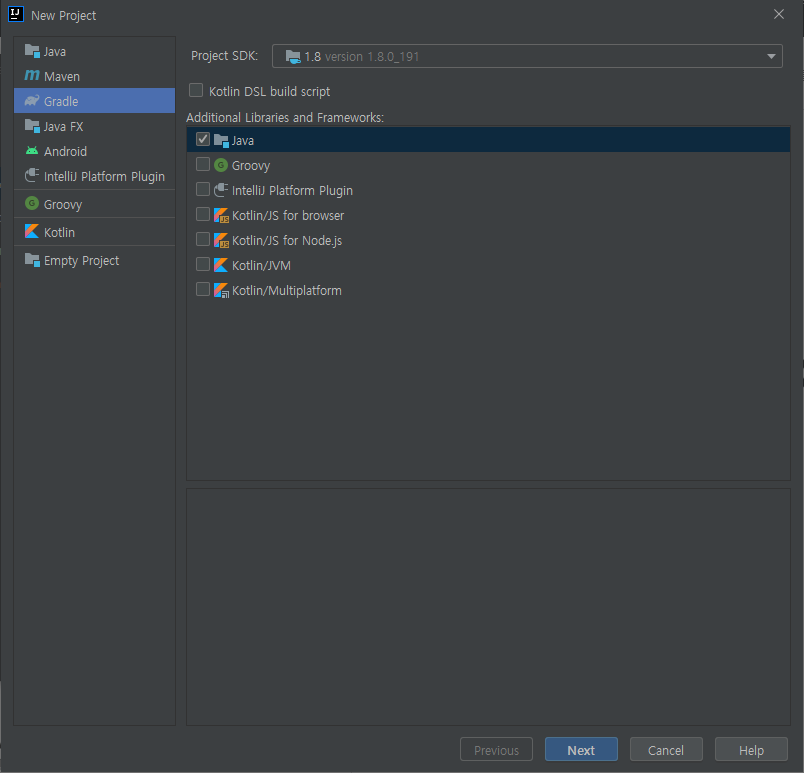Open the Project SDK dropdown arrow
The width and height of the screenshot is (804, 773).
[x=771, y=56]
